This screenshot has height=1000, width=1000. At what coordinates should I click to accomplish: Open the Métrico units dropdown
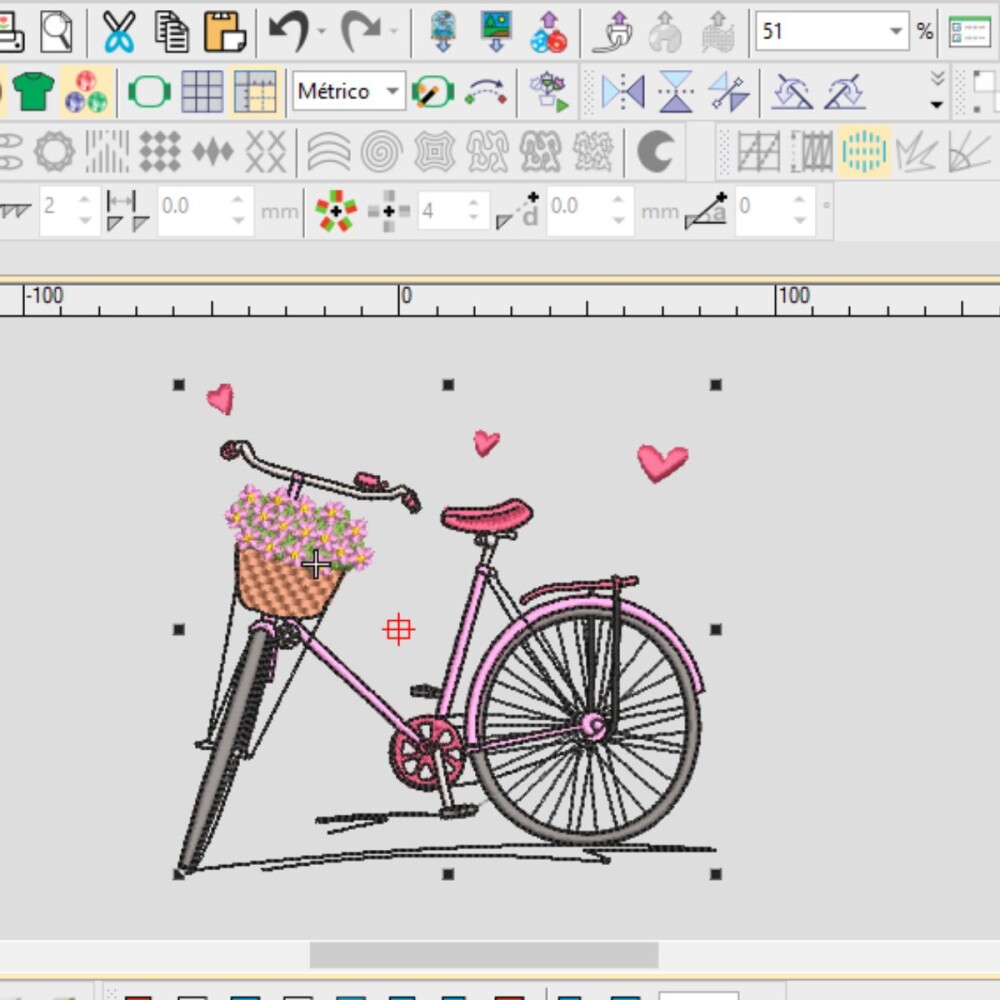point(349,91)
